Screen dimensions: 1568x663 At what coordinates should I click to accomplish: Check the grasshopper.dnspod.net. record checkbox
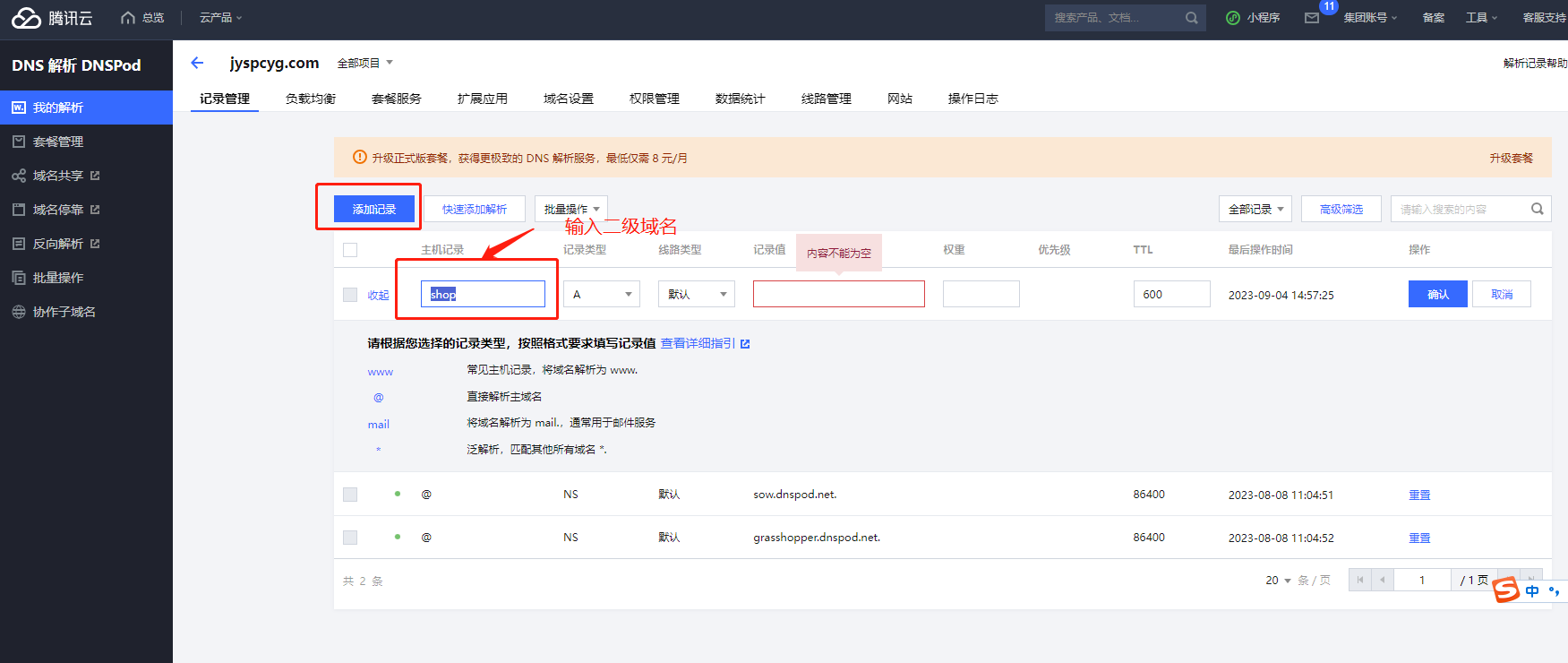click(x=350, y=538)
